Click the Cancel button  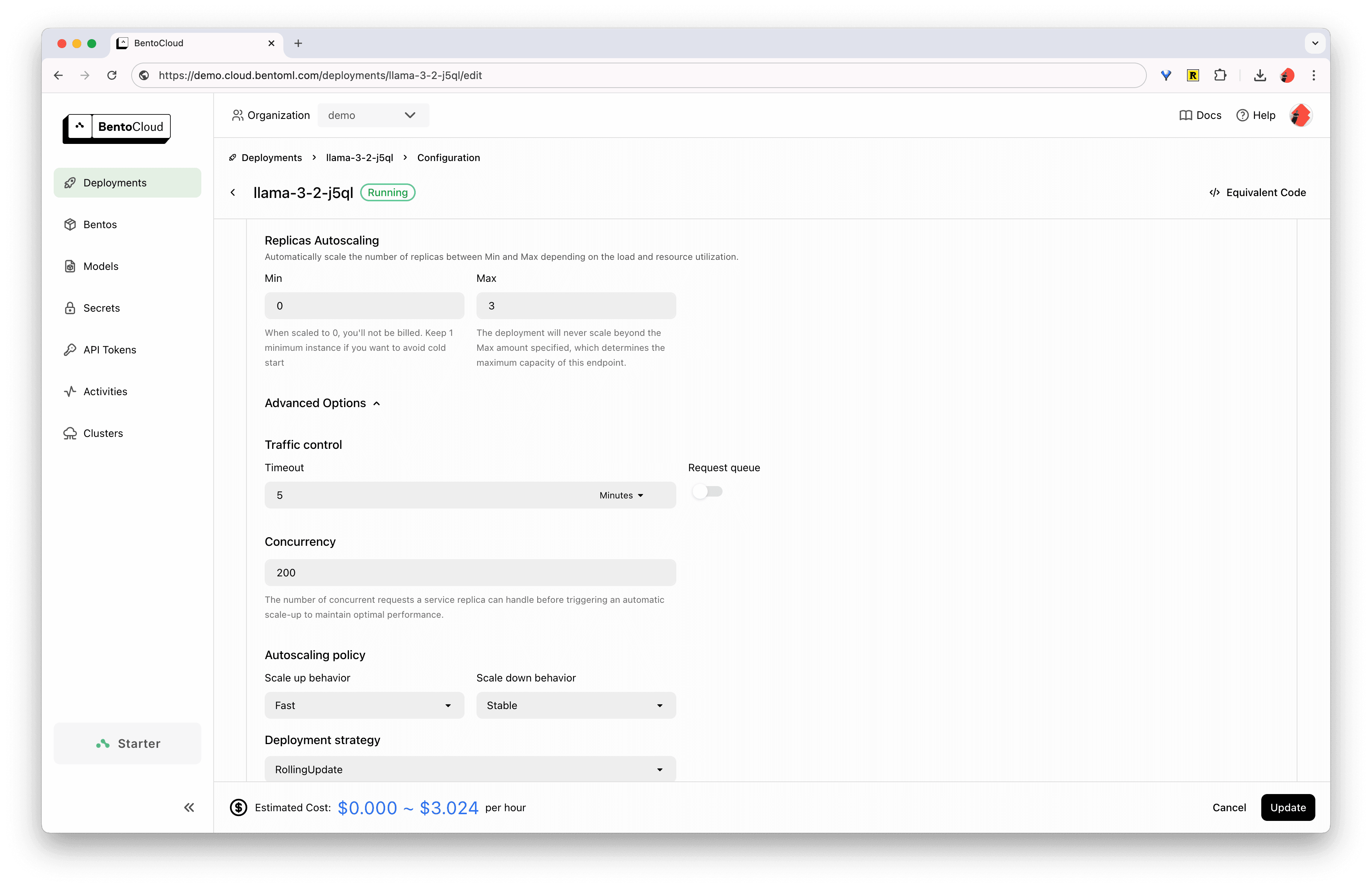(x=1228, y=807)
